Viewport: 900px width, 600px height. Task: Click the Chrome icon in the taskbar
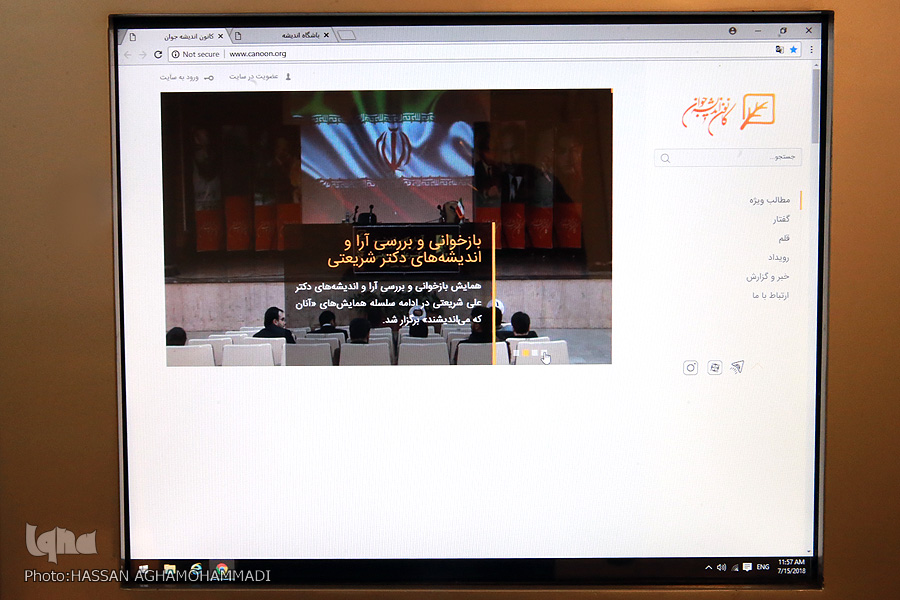[x=222, y=569]
